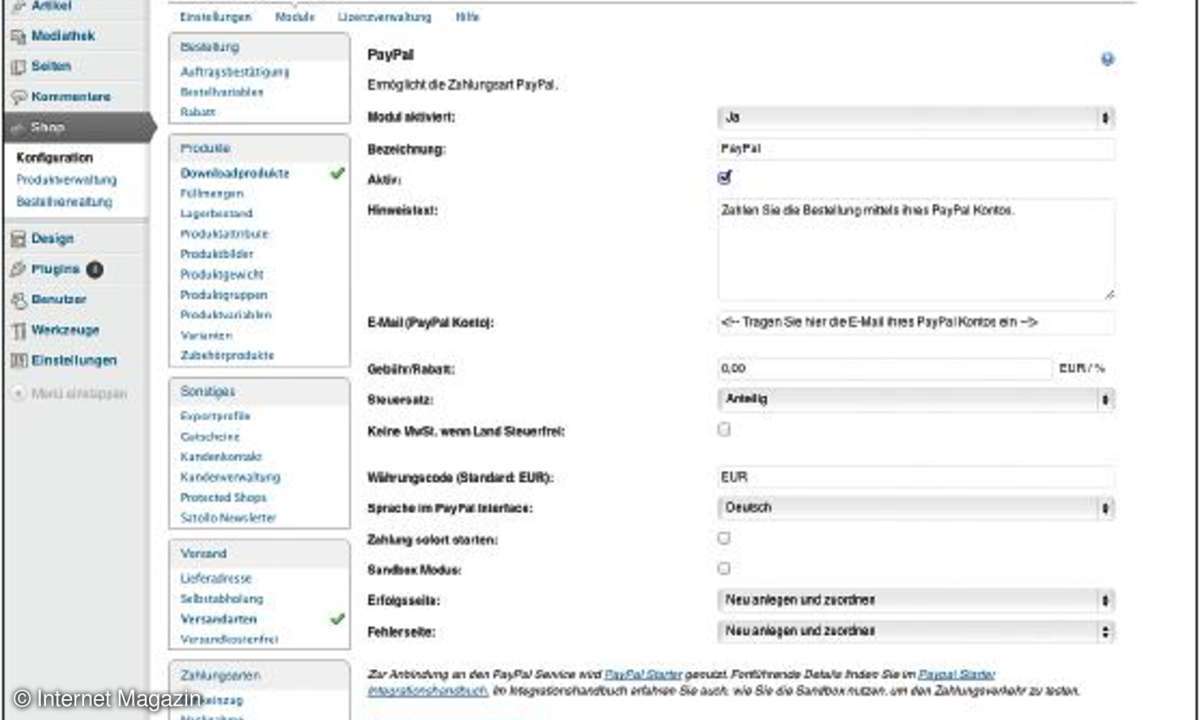Open the Kundenverwaltung module
Image resolution: width=1200 pixels, height=720 pixels.
pyautogui.click(x=230, y=477)
